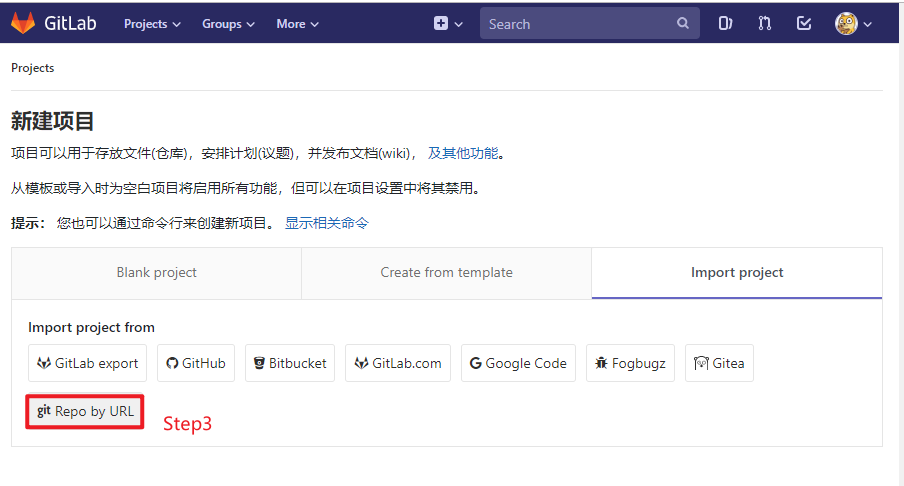This screenshot has width=904, height=486.
Task: Click the Projects breadcrumb link
Action: 32,68
